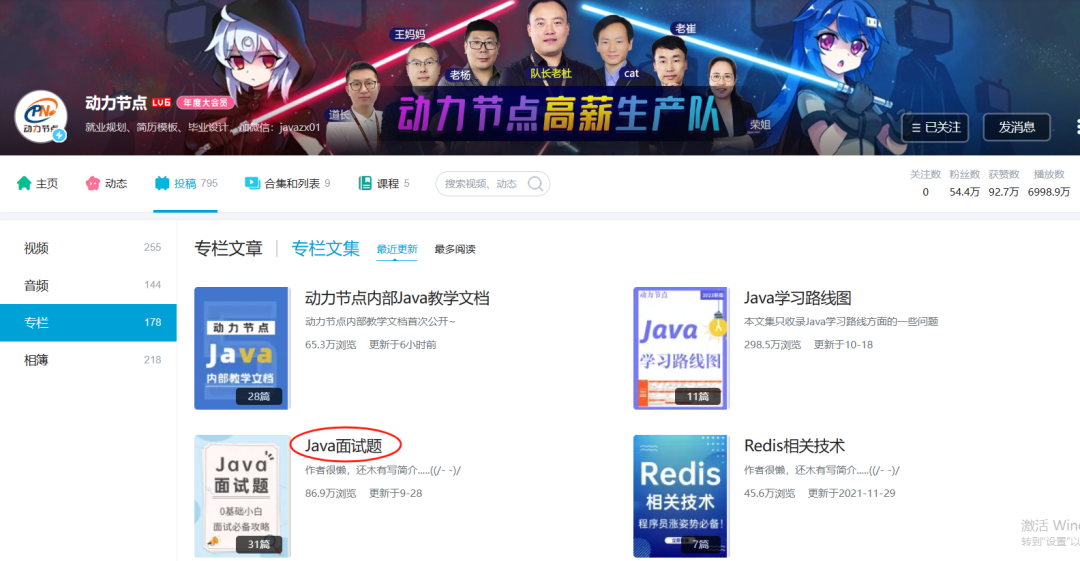This screenshot has width=1080, height=561.
Task: Open the 音频 category in sidebar
Action: coord(37,286)
